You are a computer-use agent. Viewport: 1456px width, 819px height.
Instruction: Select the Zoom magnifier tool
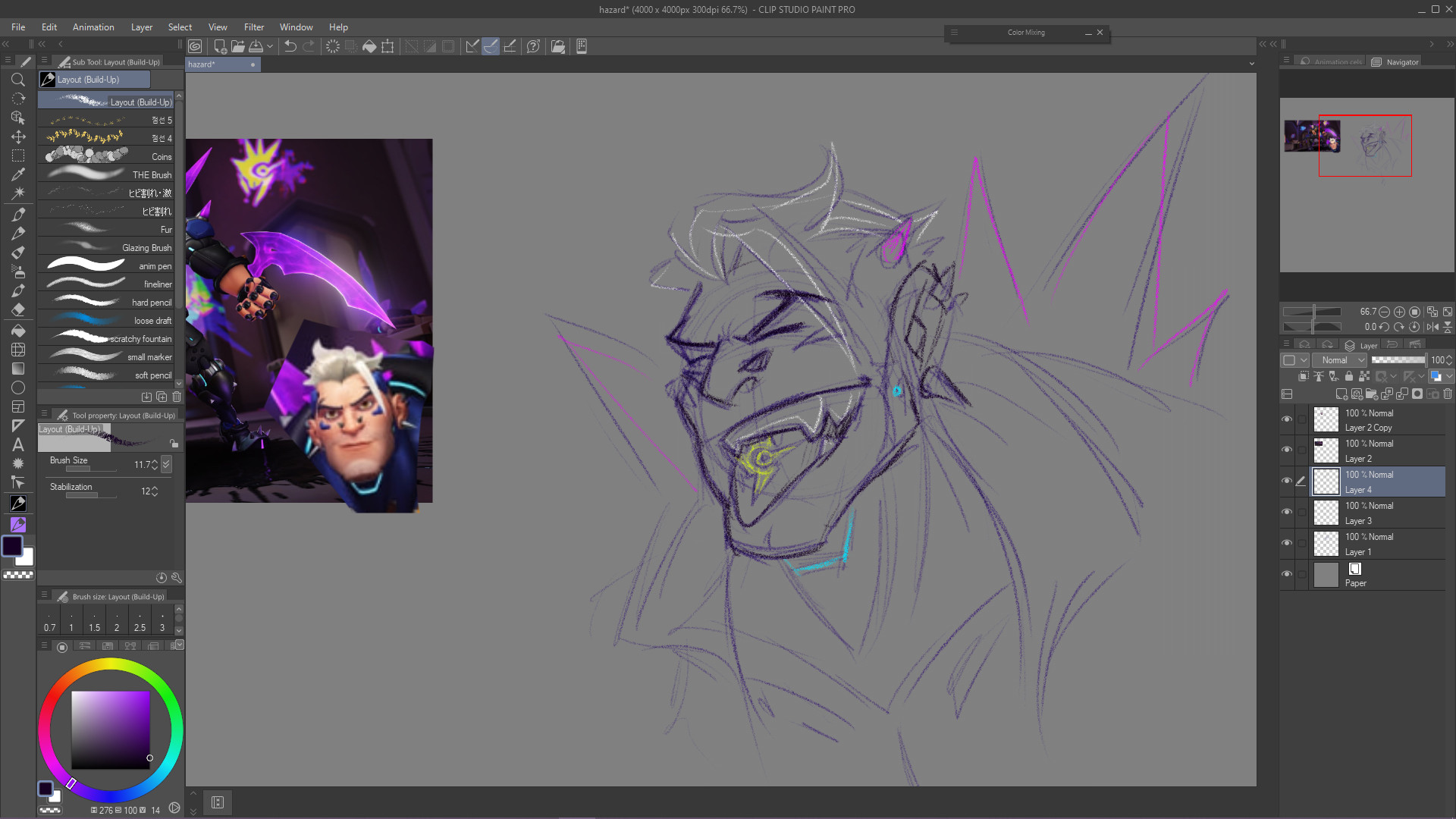18,80
